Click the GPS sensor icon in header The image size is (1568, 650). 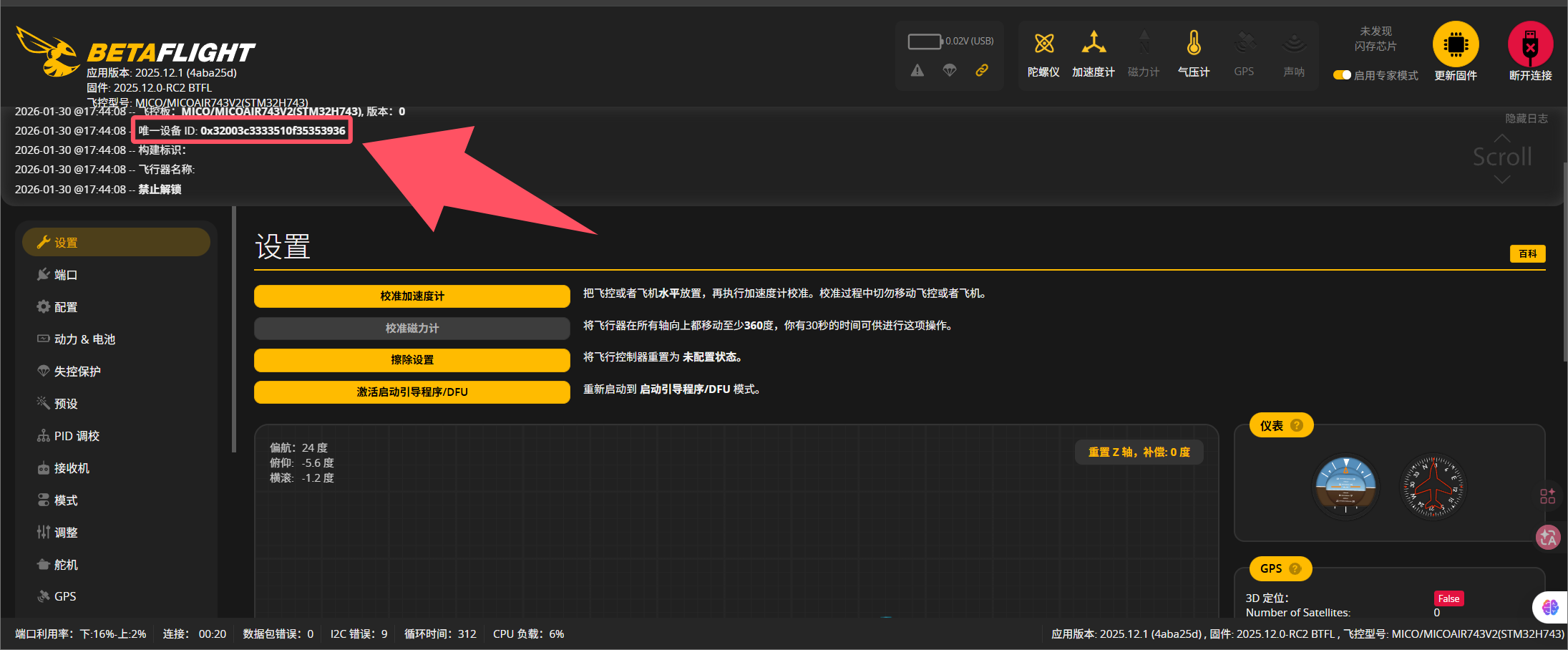click(1245, 44)
